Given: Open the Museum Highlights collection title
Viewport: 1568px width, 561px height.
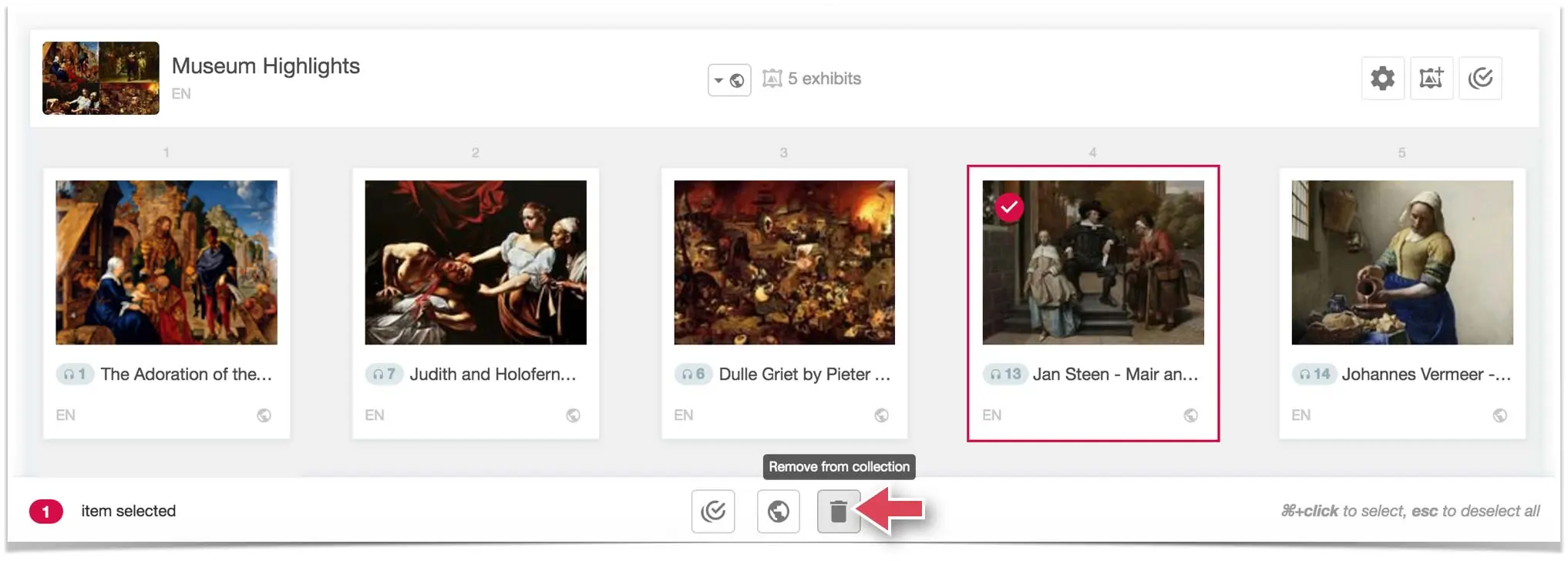Looking at the screenshot, I should click(x=265, y=66).
